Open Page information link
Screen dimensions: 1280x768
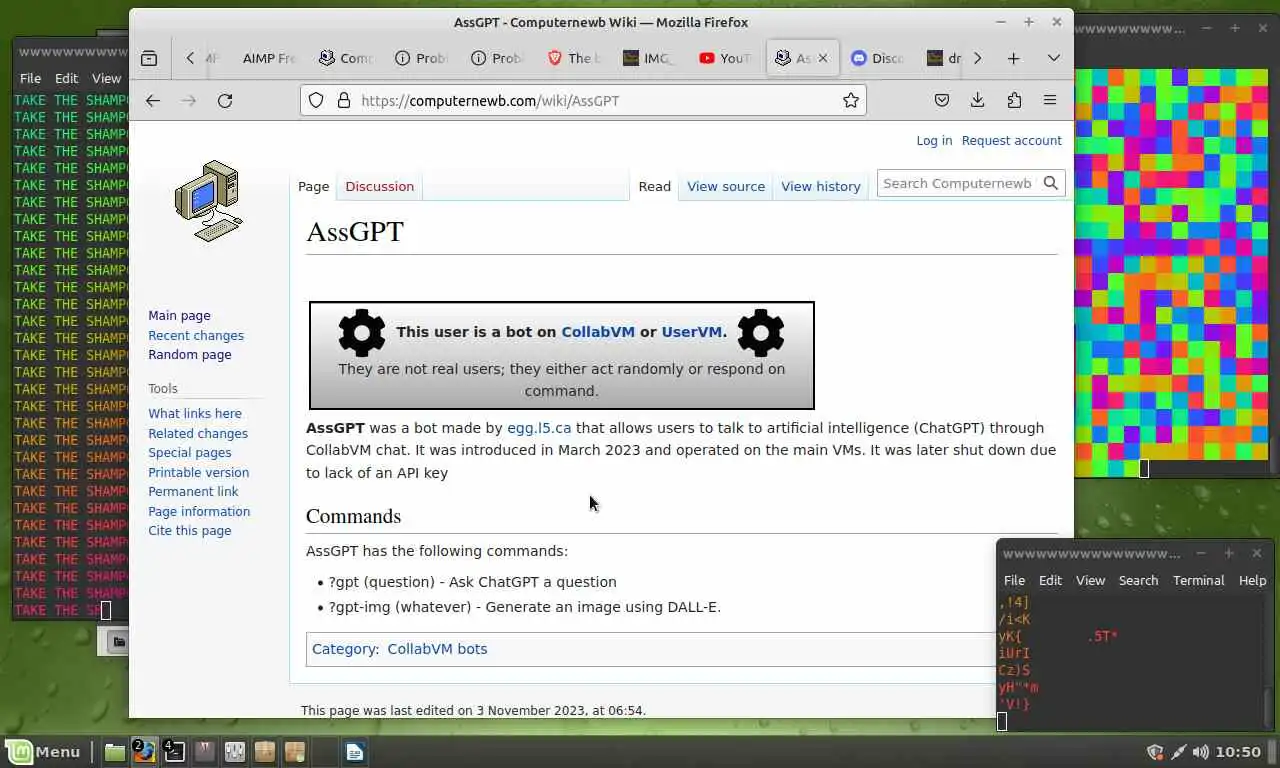click(199, 511)
